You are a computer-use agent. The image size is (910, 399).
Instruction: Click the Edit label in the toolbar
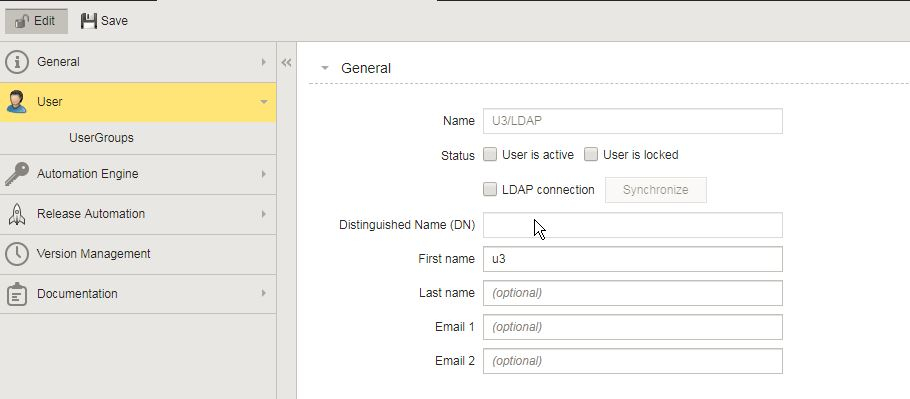coord(44,21)
